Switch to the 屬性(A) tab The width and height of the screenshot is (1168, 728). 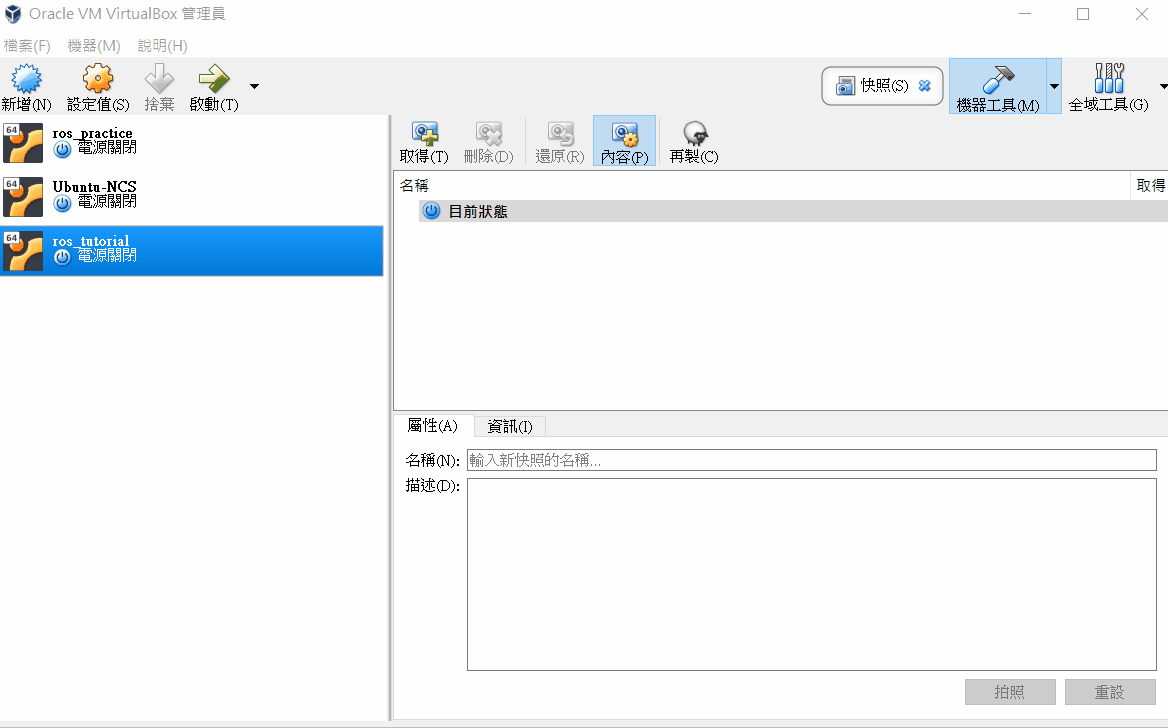pos(432,425)
